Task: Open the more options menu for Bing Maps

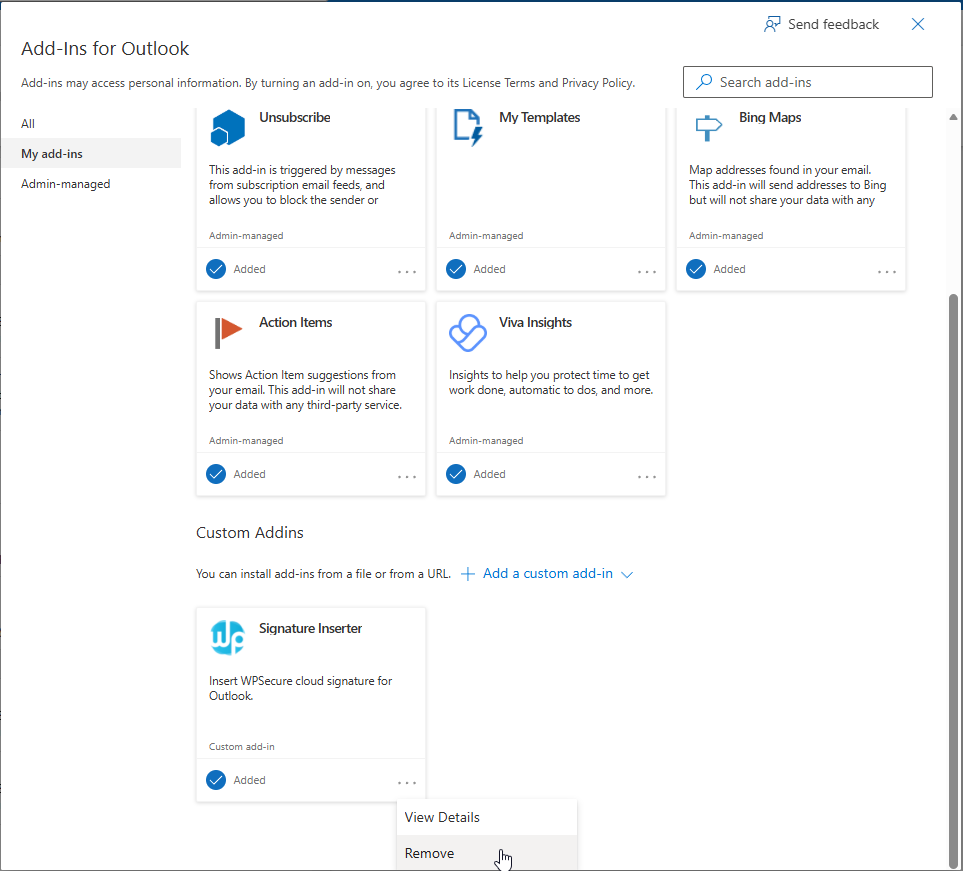Action: (887, 271)
